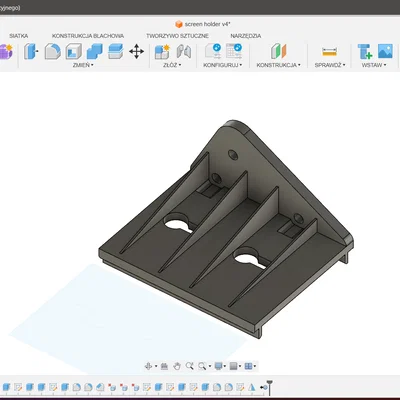The width and height of the screenshot is (400, 400).
Task: Switch to the TWORZYWO SZTUCZNE tab
Action: click(177, 36)
